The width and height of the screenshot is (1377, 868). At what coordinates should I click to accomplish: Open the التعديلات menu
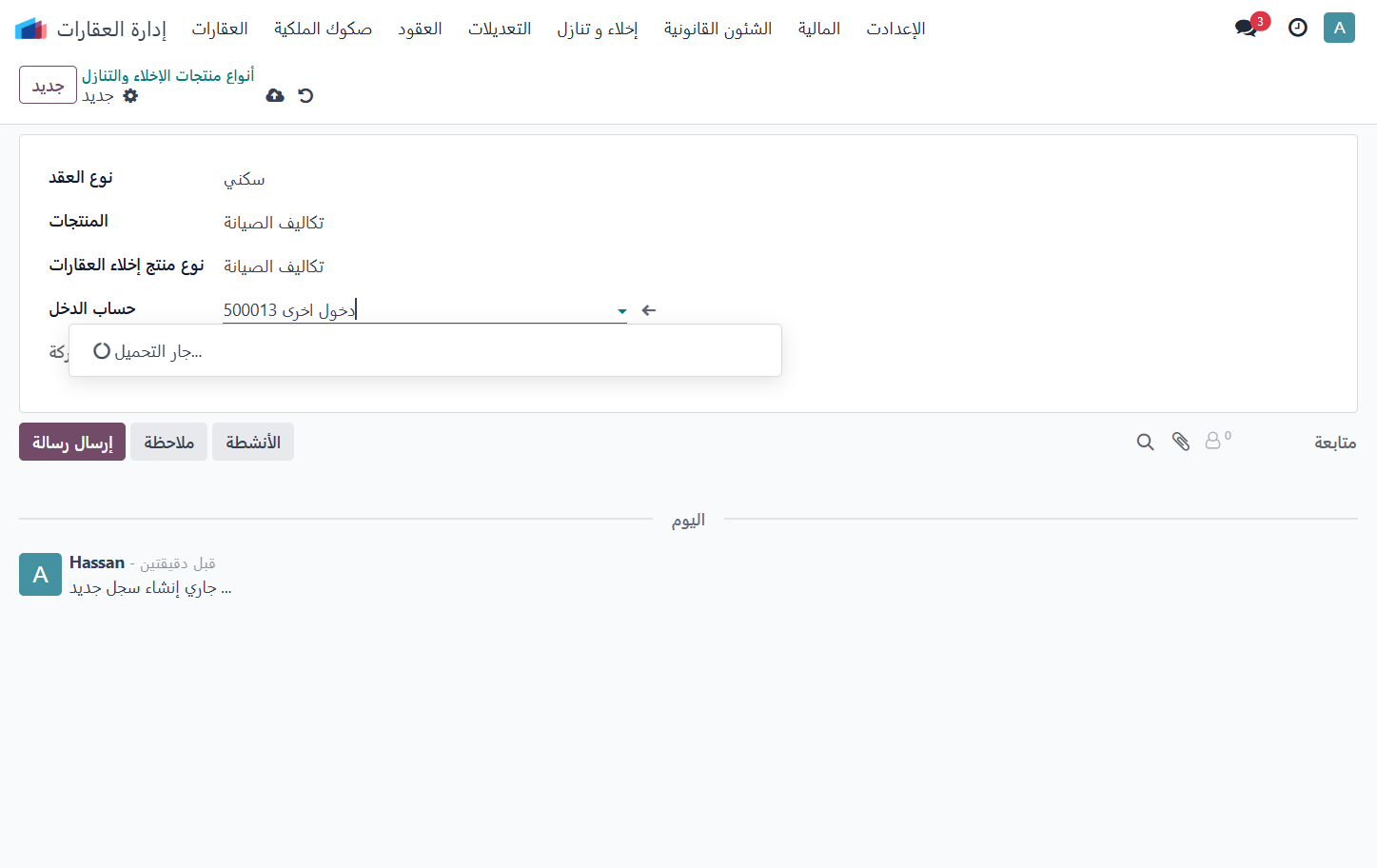pyautogui.click(x=500, y=29)
